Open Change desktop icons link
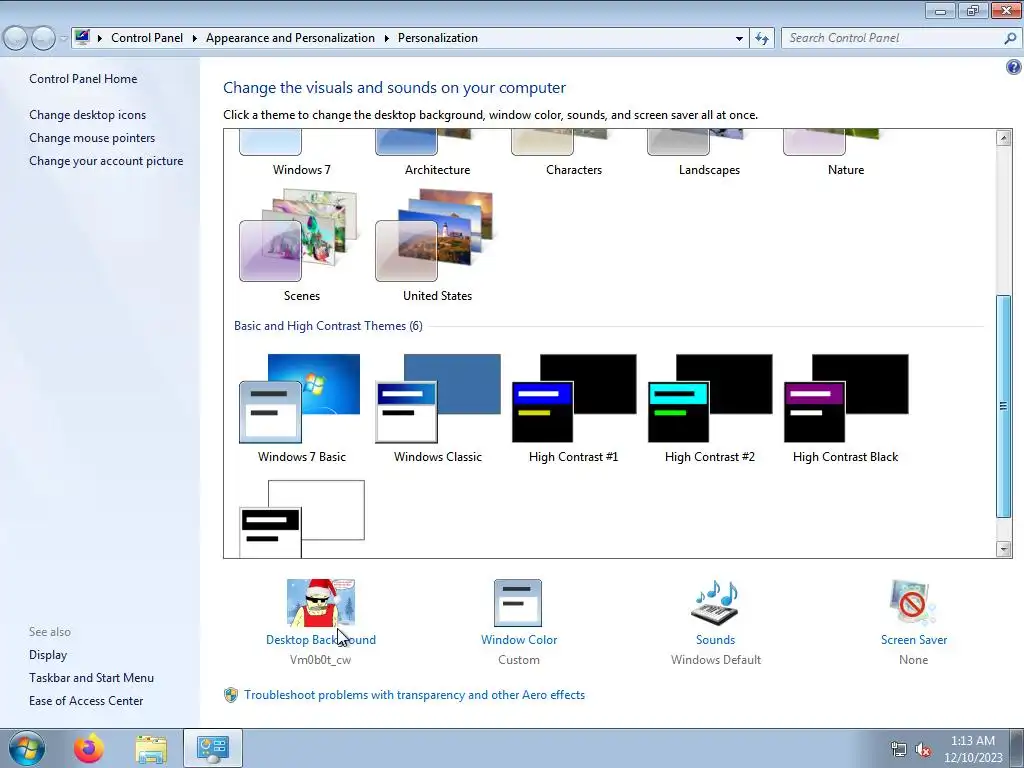The height and width of the screenshot is (768, 1024). (88, 115)
